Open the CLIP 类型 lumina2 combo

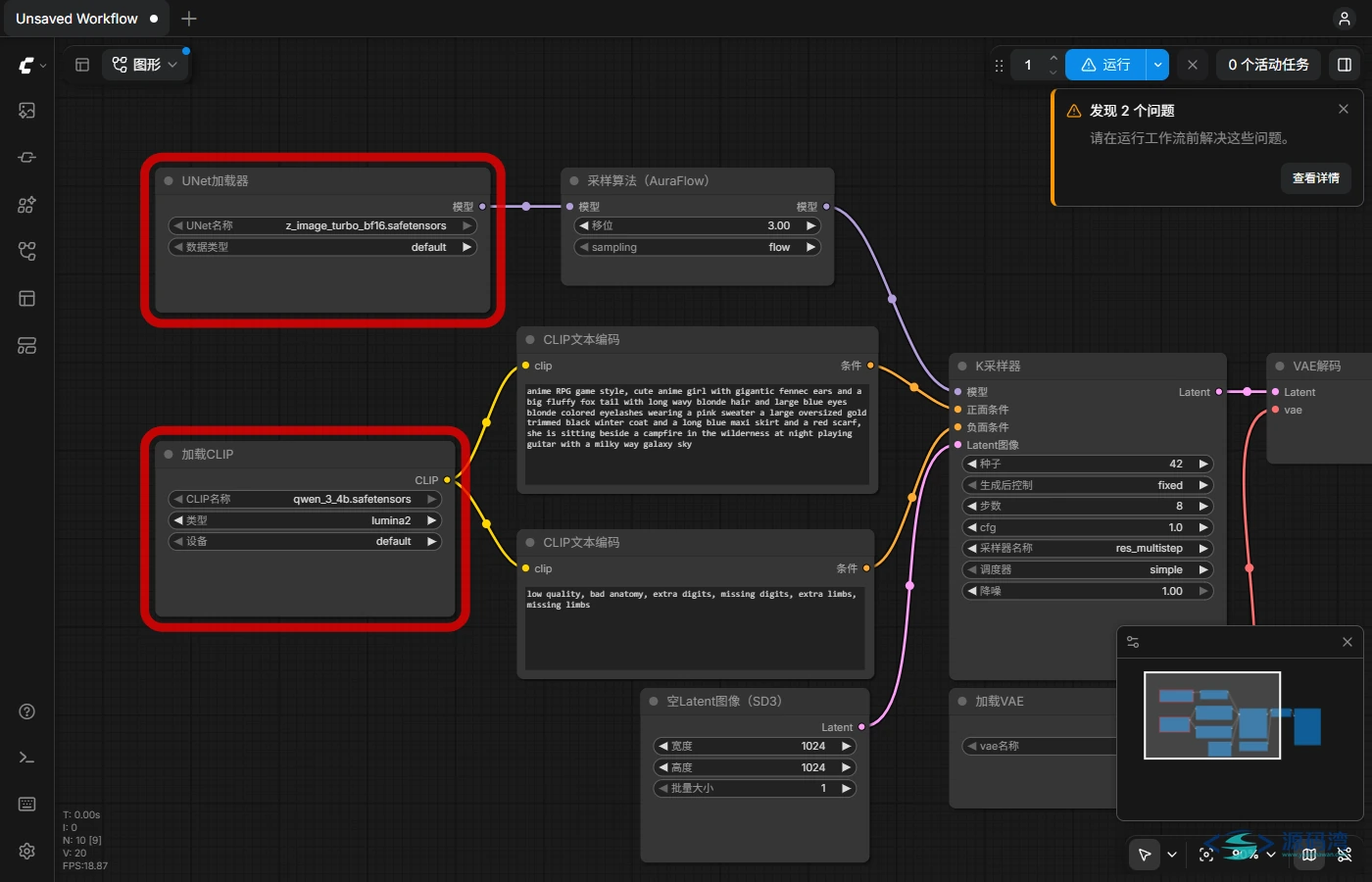305,521
